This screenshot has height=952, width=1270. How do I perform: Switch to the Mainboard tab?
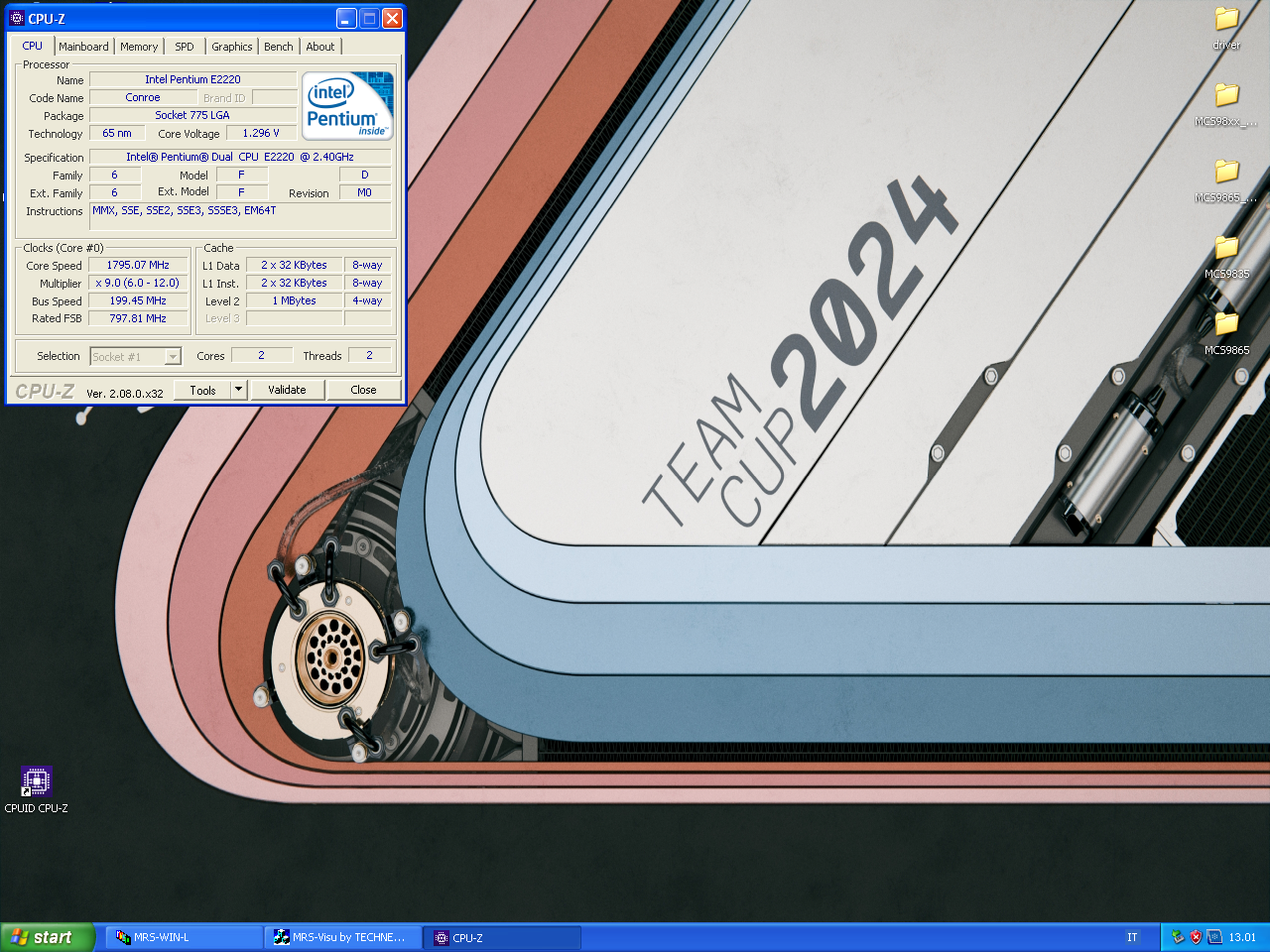pyautogui.click(x=83, y=47)
